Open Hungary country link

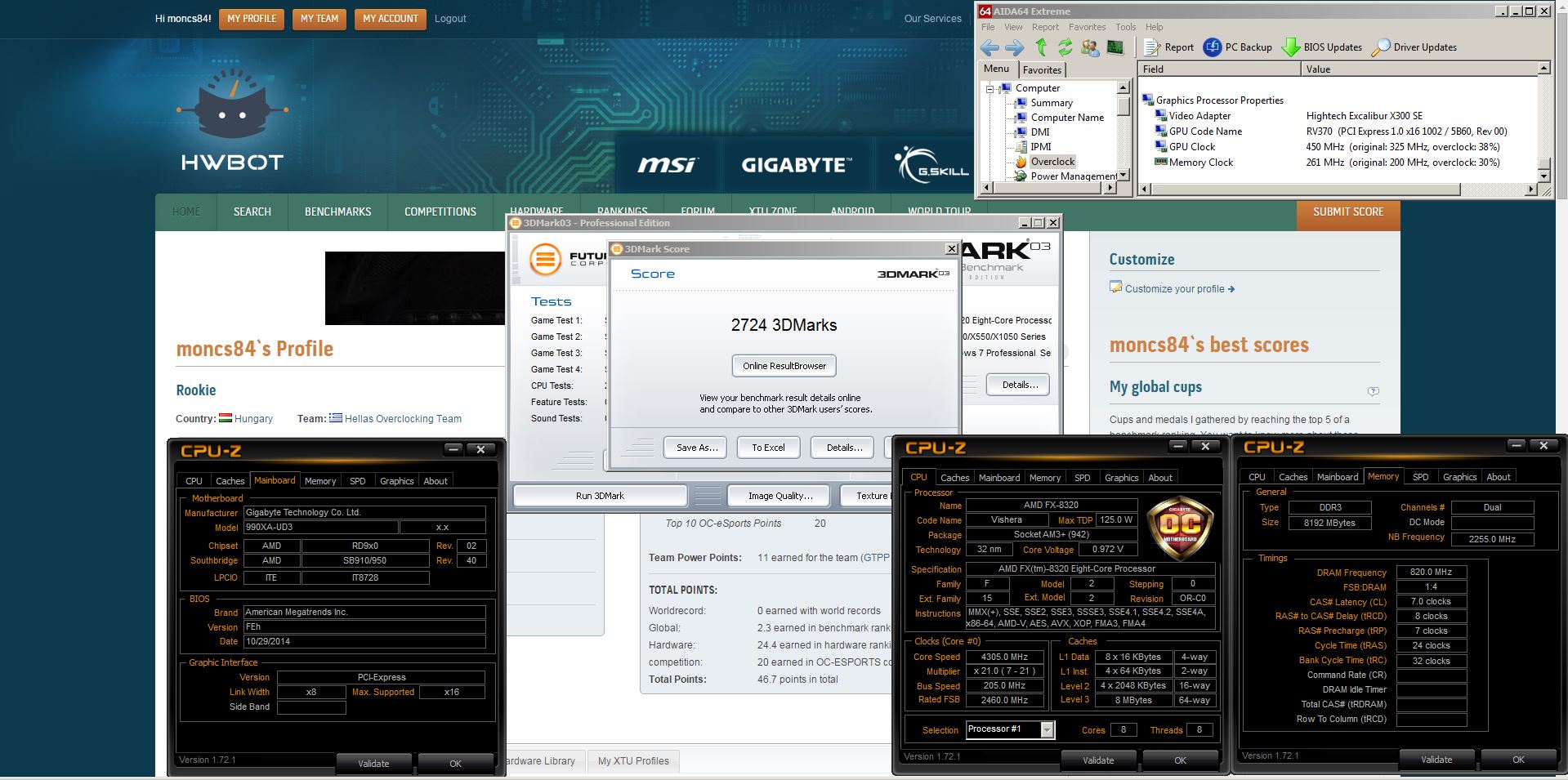pos(253,418)
